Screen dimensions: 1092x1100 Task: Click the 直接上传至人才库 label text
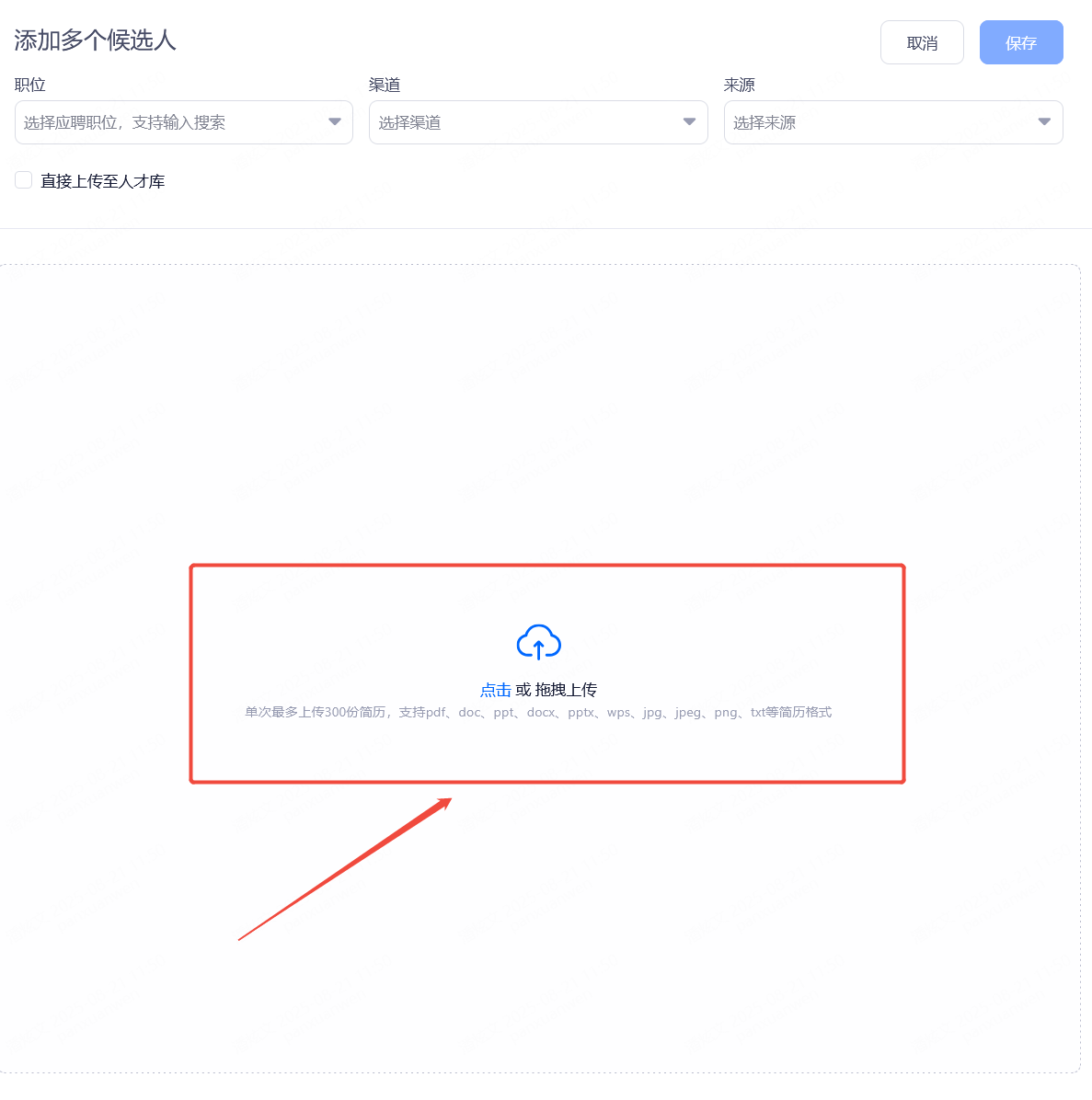pos(102,182)
